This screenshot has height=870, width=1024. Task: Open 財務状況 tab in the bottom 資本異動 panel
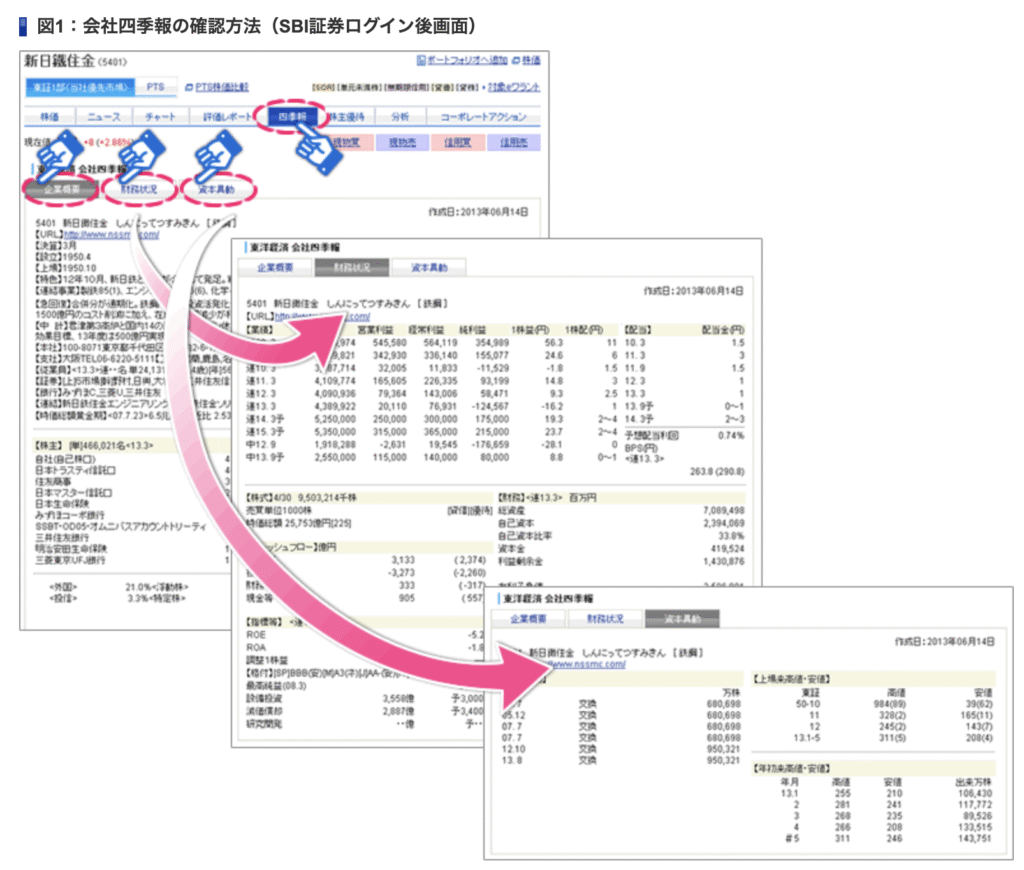pos(605,619)
